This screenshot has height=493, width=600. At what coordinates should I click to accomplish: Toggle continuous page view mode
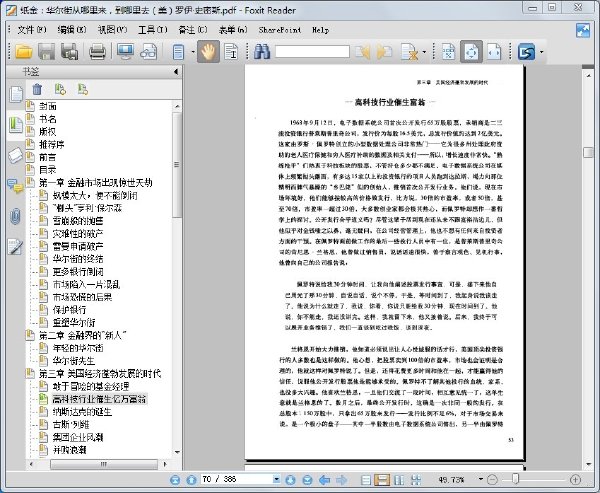[x=382, y=480]
